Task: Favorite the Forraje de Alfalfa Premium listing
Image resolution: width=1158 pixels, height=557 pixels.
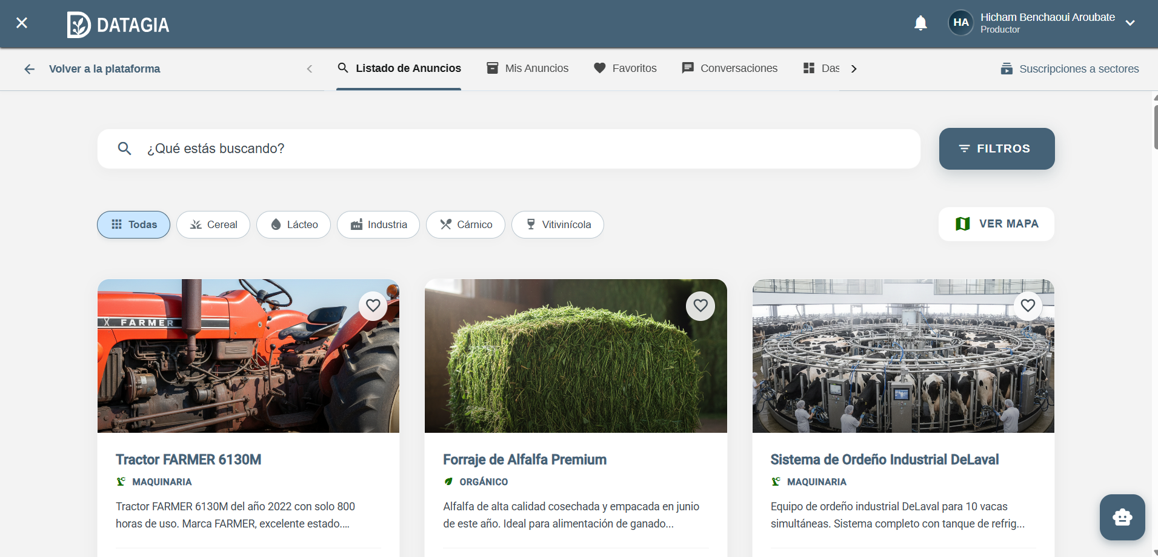Action: 700,305
